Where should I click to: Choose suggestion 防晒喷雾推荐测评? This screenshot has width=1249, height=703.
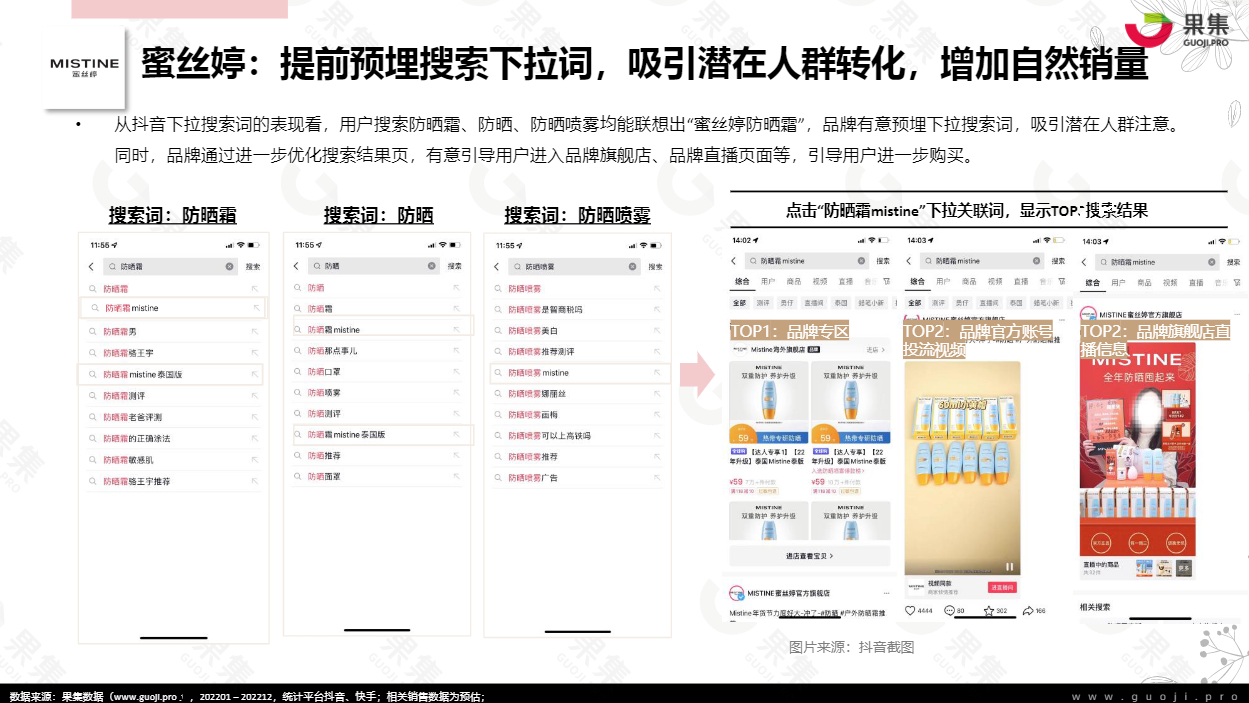pyautogui.click(x=541, y=352)
